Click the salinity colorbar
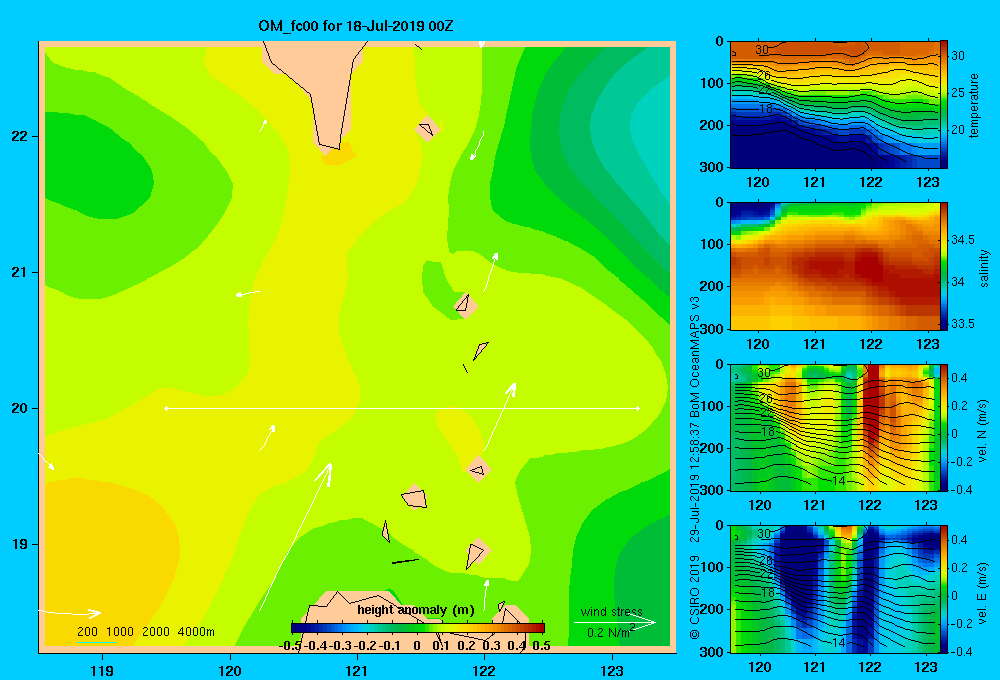Image resolution: width=1000 pixels, height=680 pixels. click(x=944, y=266)
